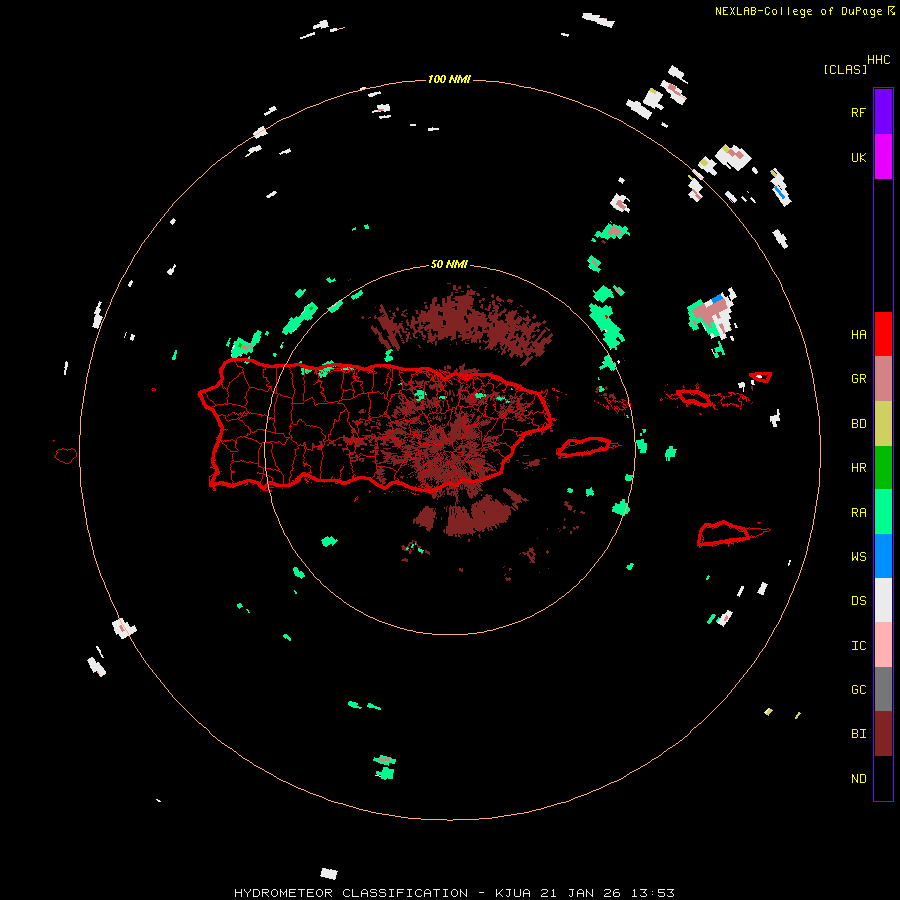Click the light green RA swatch
The height and width of the screenshot is (900, 900).
pos(883,512)
